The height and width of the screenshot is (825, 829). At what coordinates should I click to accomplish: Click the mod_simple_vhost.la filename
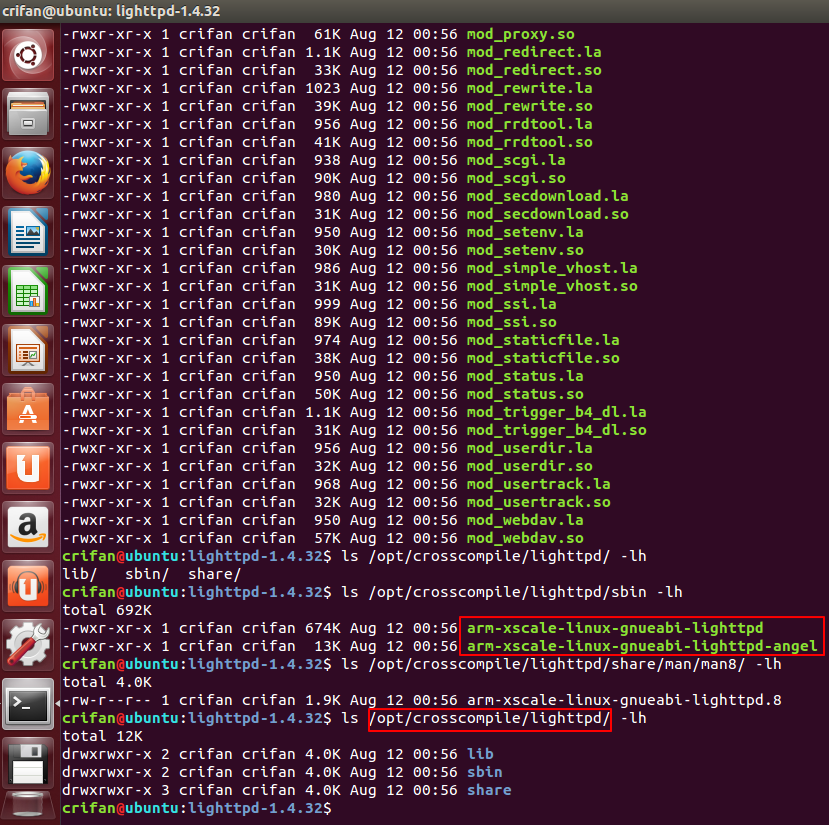pos(552,268)
